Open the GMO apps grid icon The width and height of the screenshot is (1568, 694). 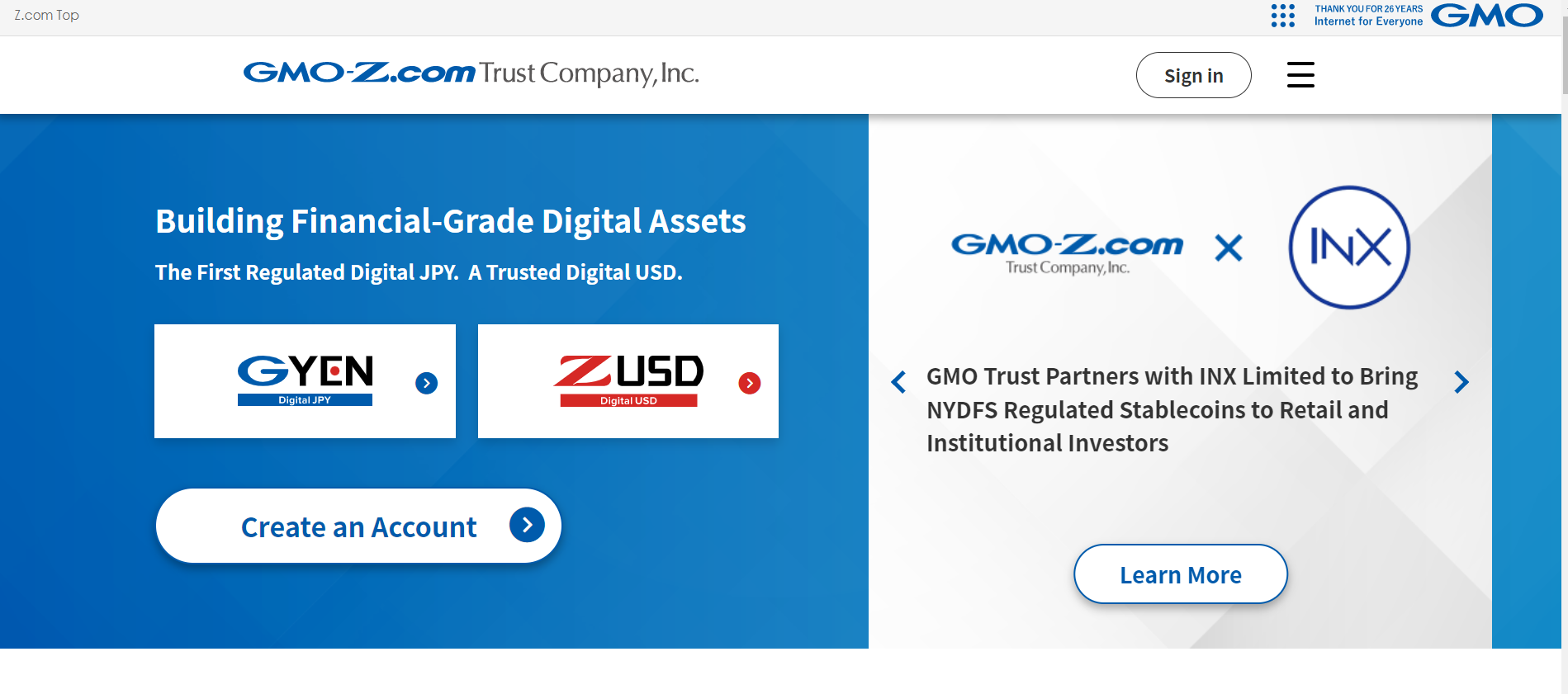click(x=1282, y=16)
